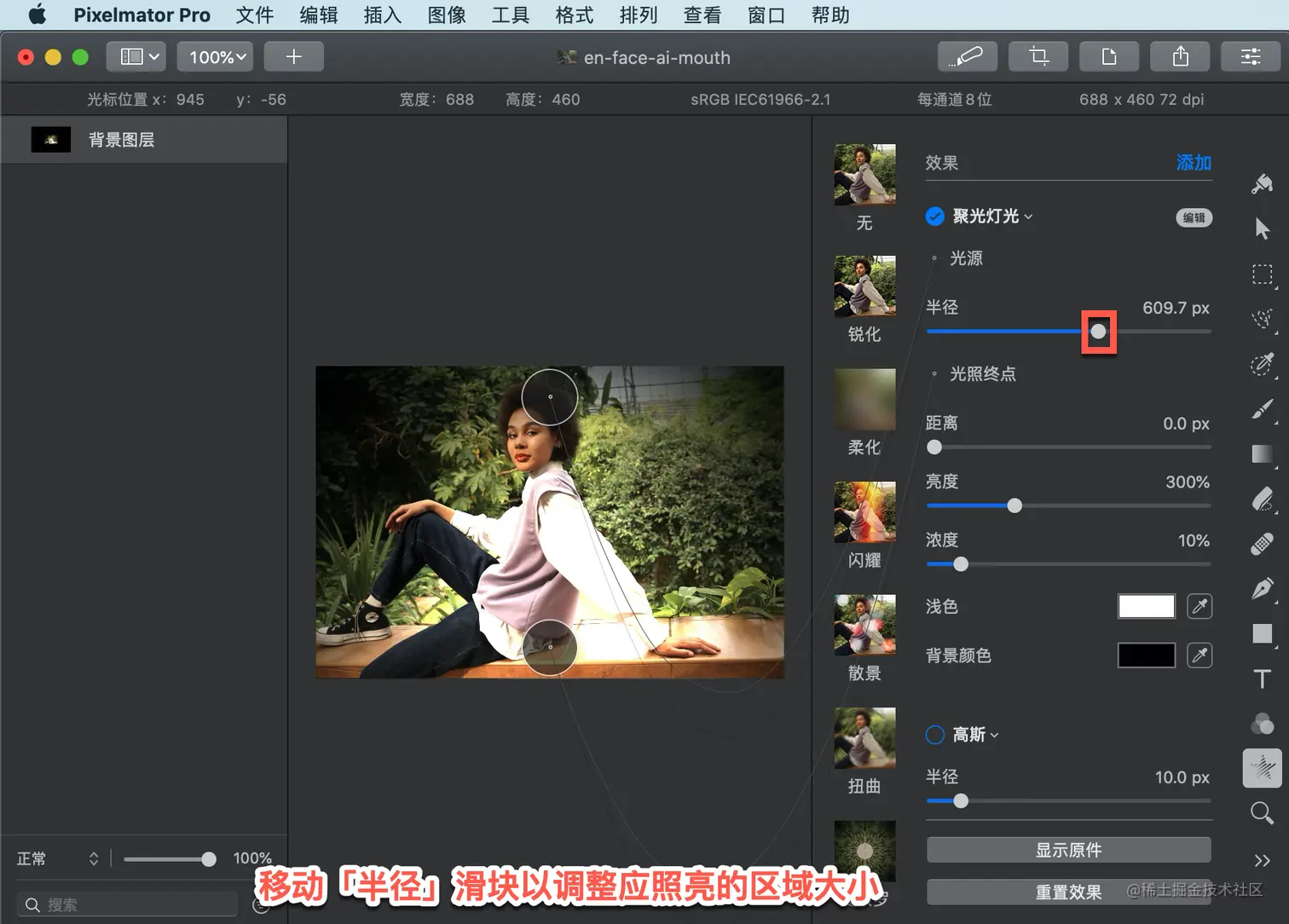1289x924 pixels.
Task: Select the 柔化 effect preset thumbnail
Action: tap(864, 399)
